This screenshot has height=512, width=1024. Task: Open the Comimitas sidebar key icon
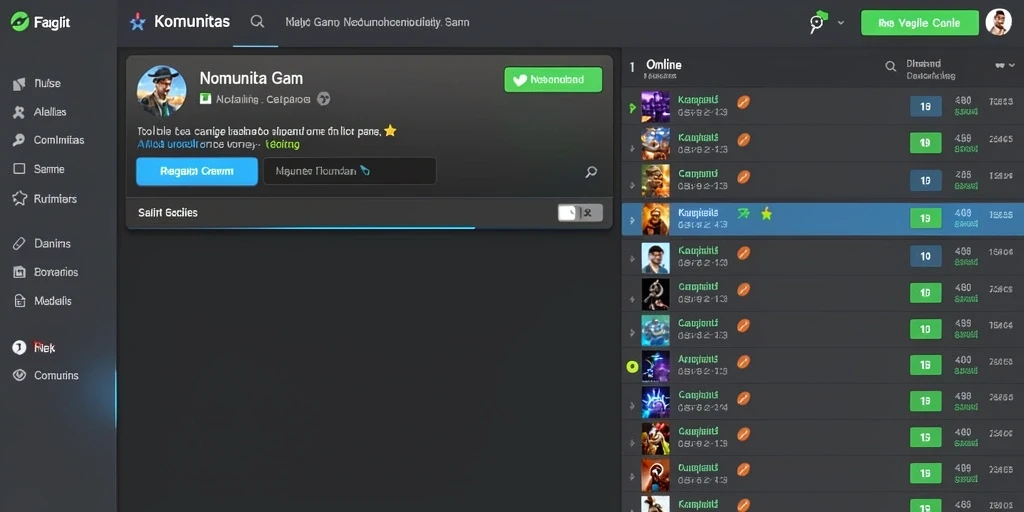click(x=19, y=140)
